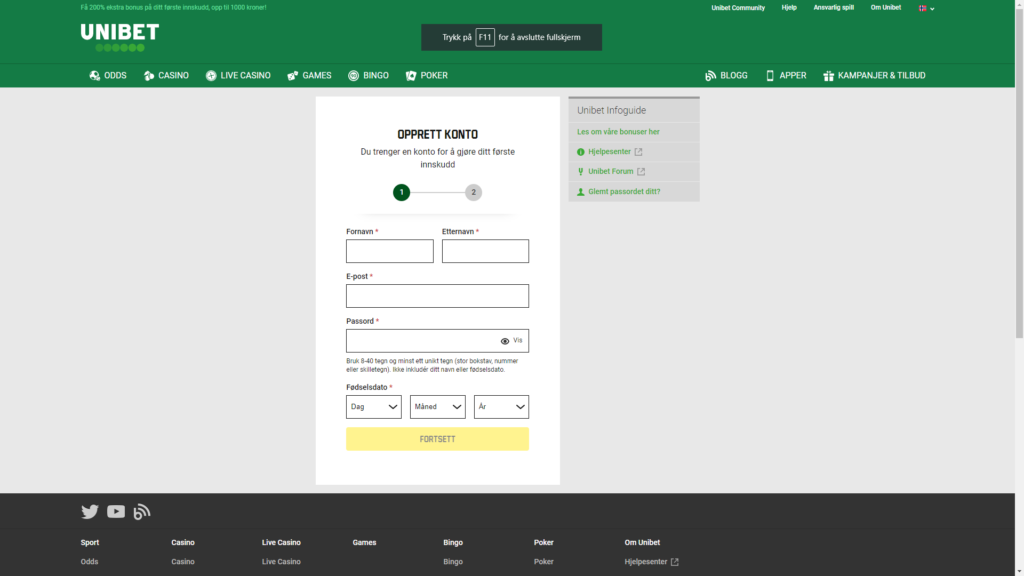Click the Unibet logo
The image size is (1024, 576).
(x=120, y=37)
